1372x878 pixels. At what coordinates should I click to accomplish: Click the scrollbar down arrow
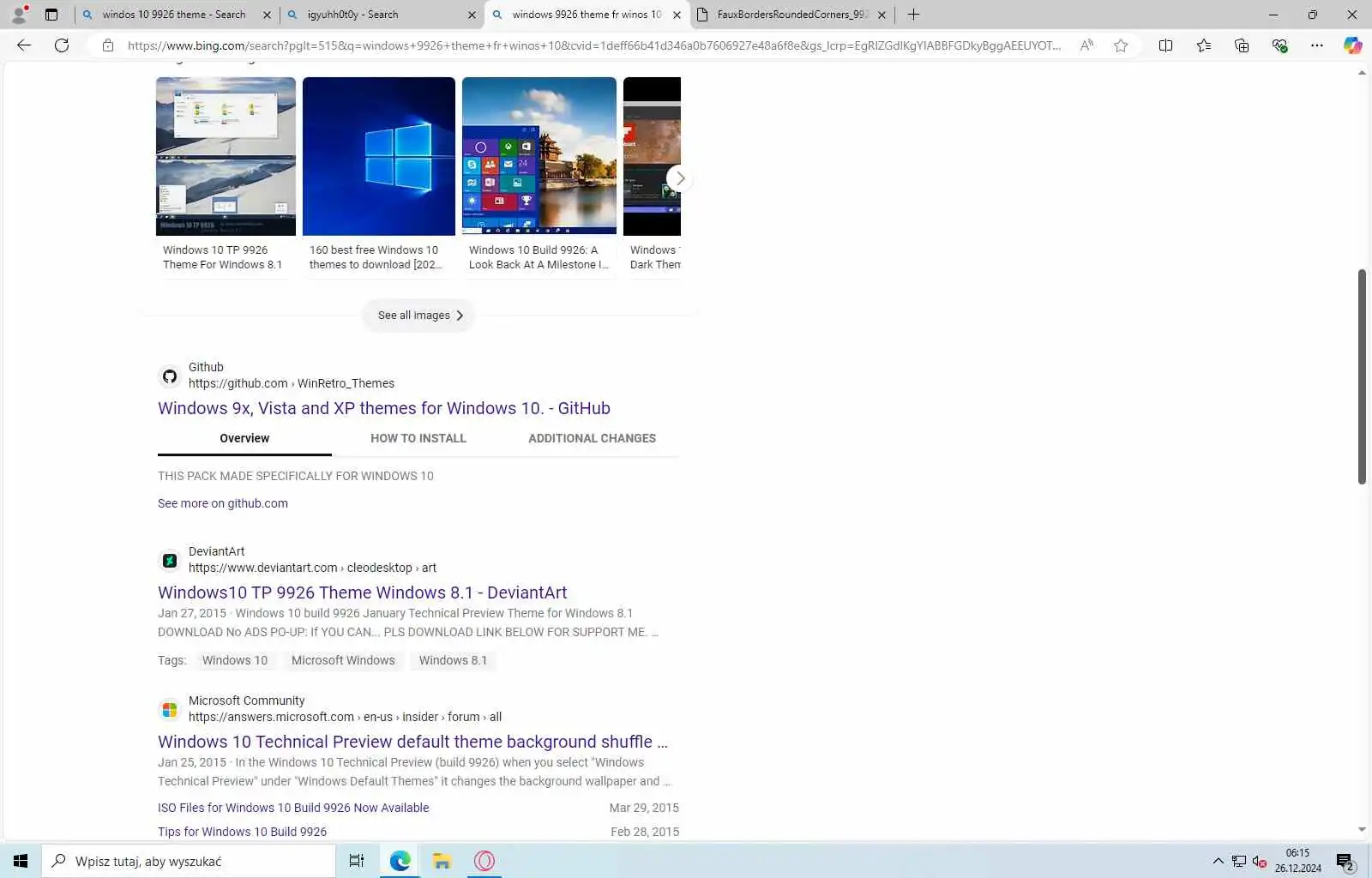[x=1362, y=830]
